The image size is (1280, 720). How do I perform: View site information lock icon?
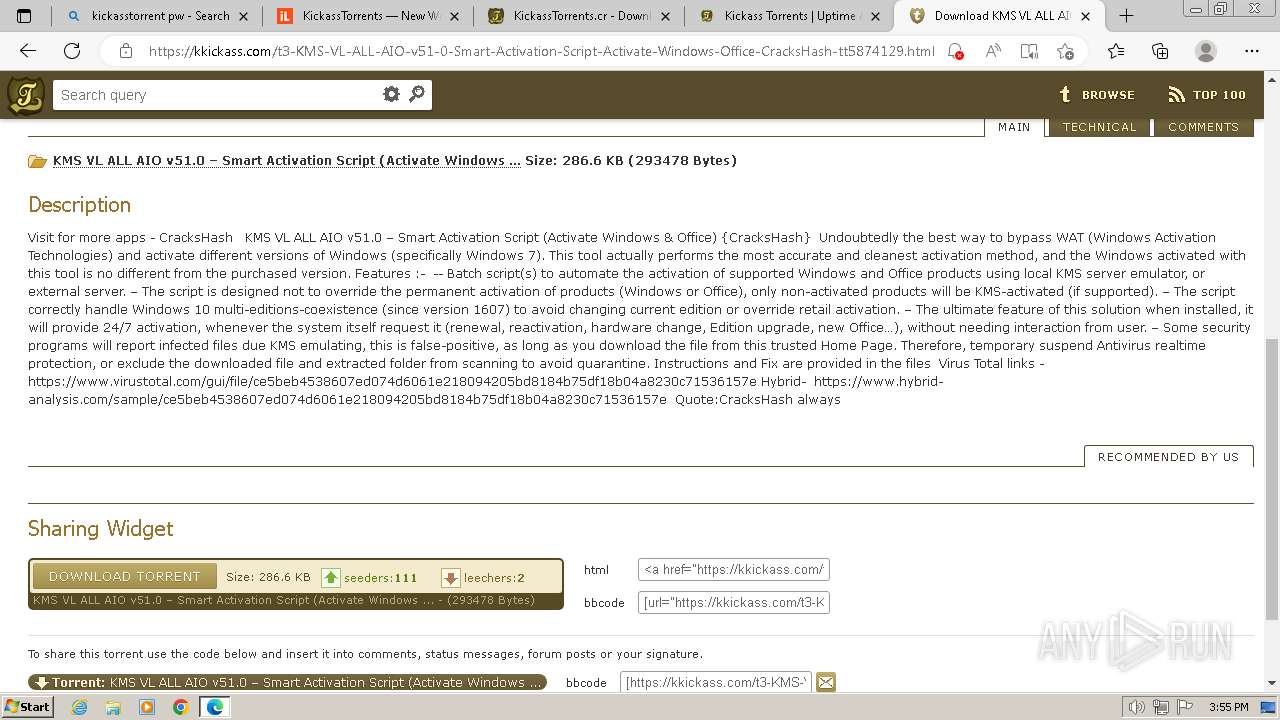(x=125, y=51)
